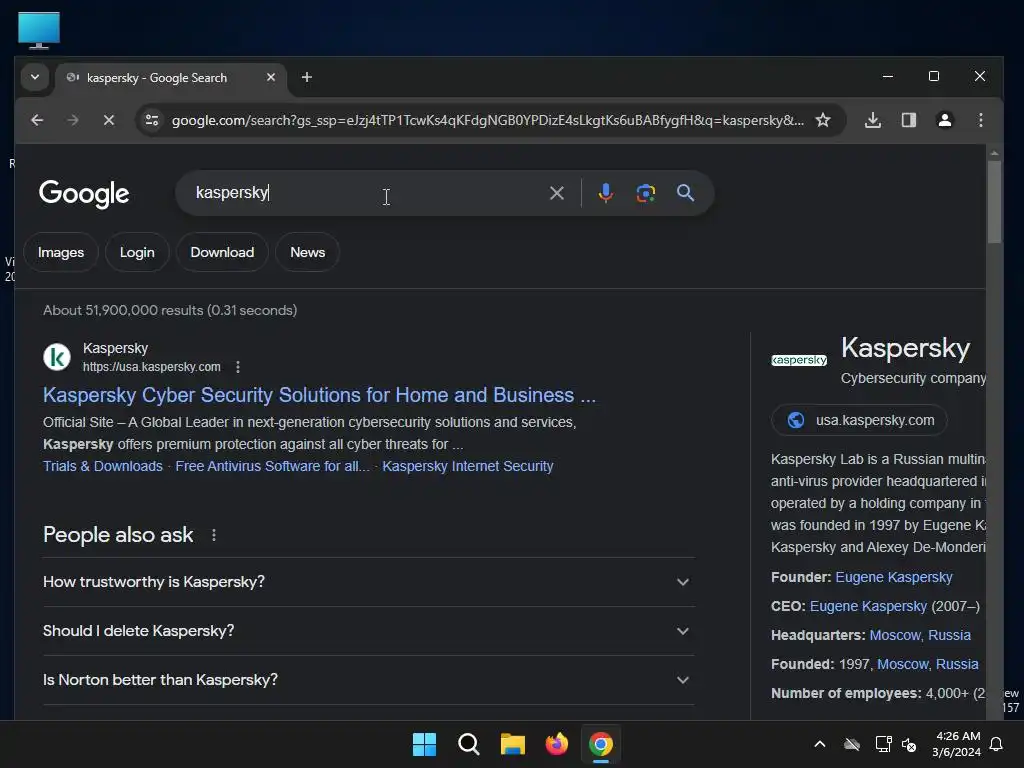Screen dimensions: 1024x768
Task: Click the OneDrive tray icon
Action: click(852, 744)
